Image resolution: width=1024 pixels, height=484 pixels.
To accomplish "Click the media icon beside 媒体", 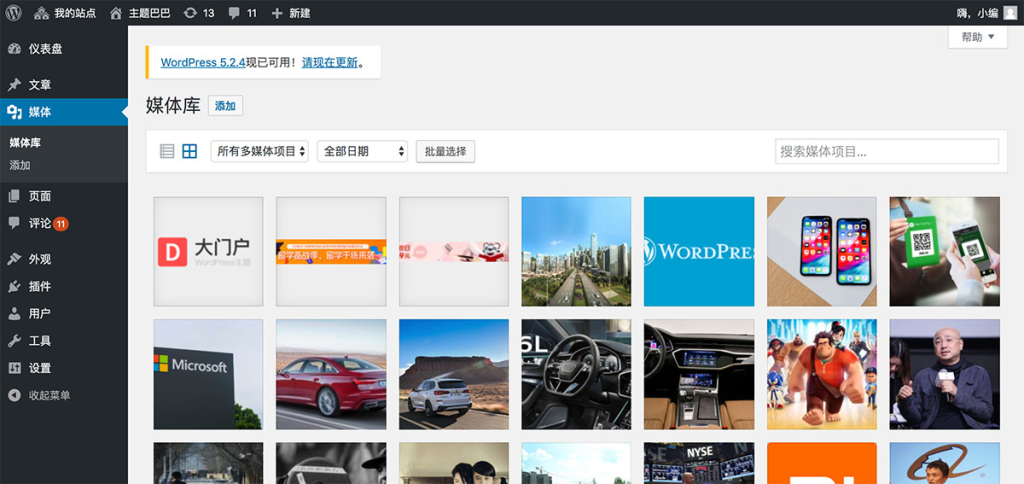I will click(x=14, y=112).
